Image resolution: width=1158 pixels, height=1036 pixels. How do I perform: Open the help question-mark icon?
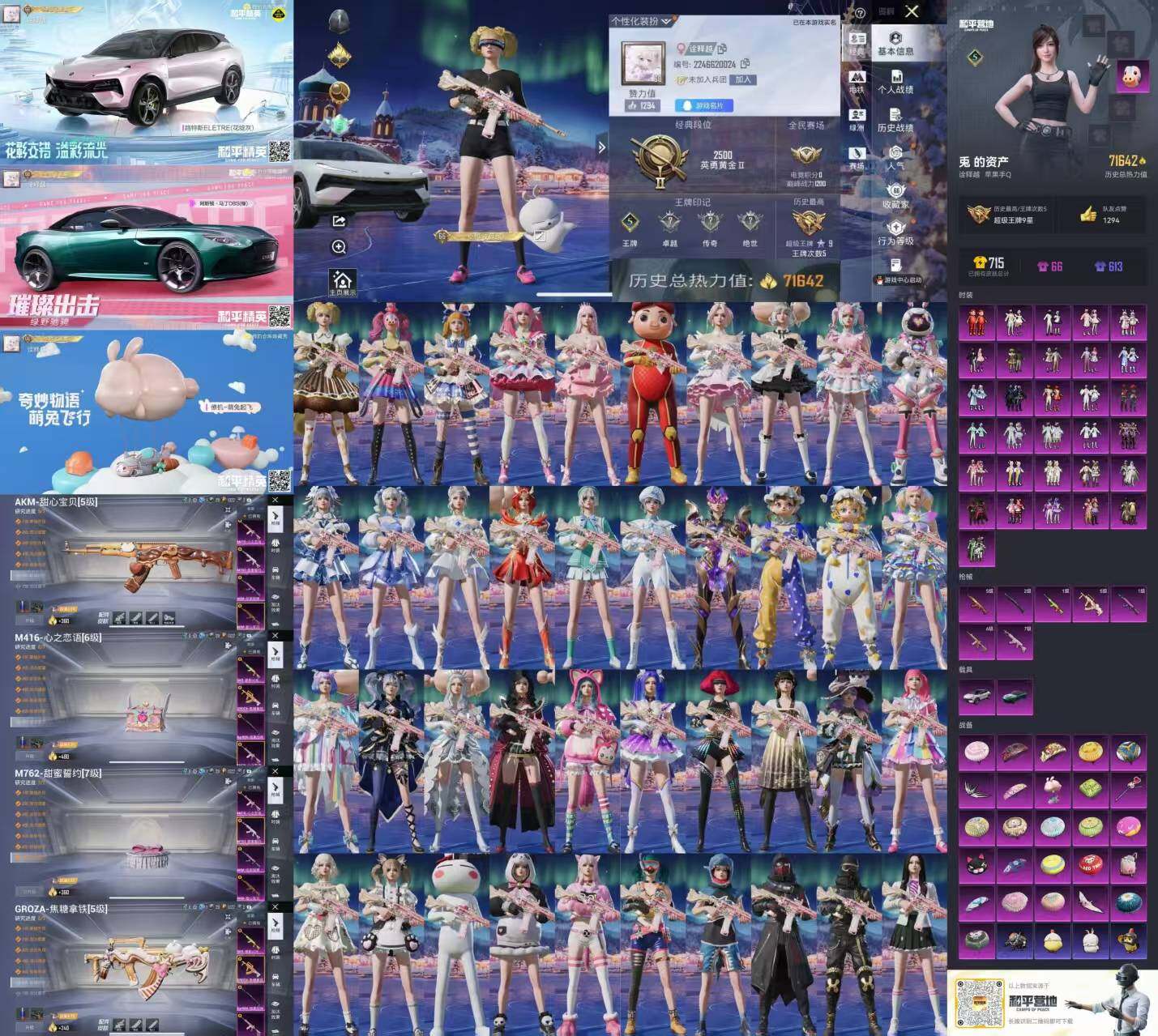coord(860,12)
